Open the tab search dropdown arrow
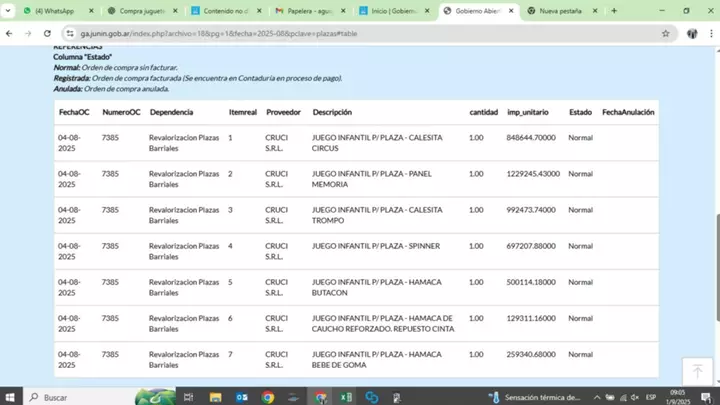720x405 pixels. pyautogui.click(x=8, y=11)
